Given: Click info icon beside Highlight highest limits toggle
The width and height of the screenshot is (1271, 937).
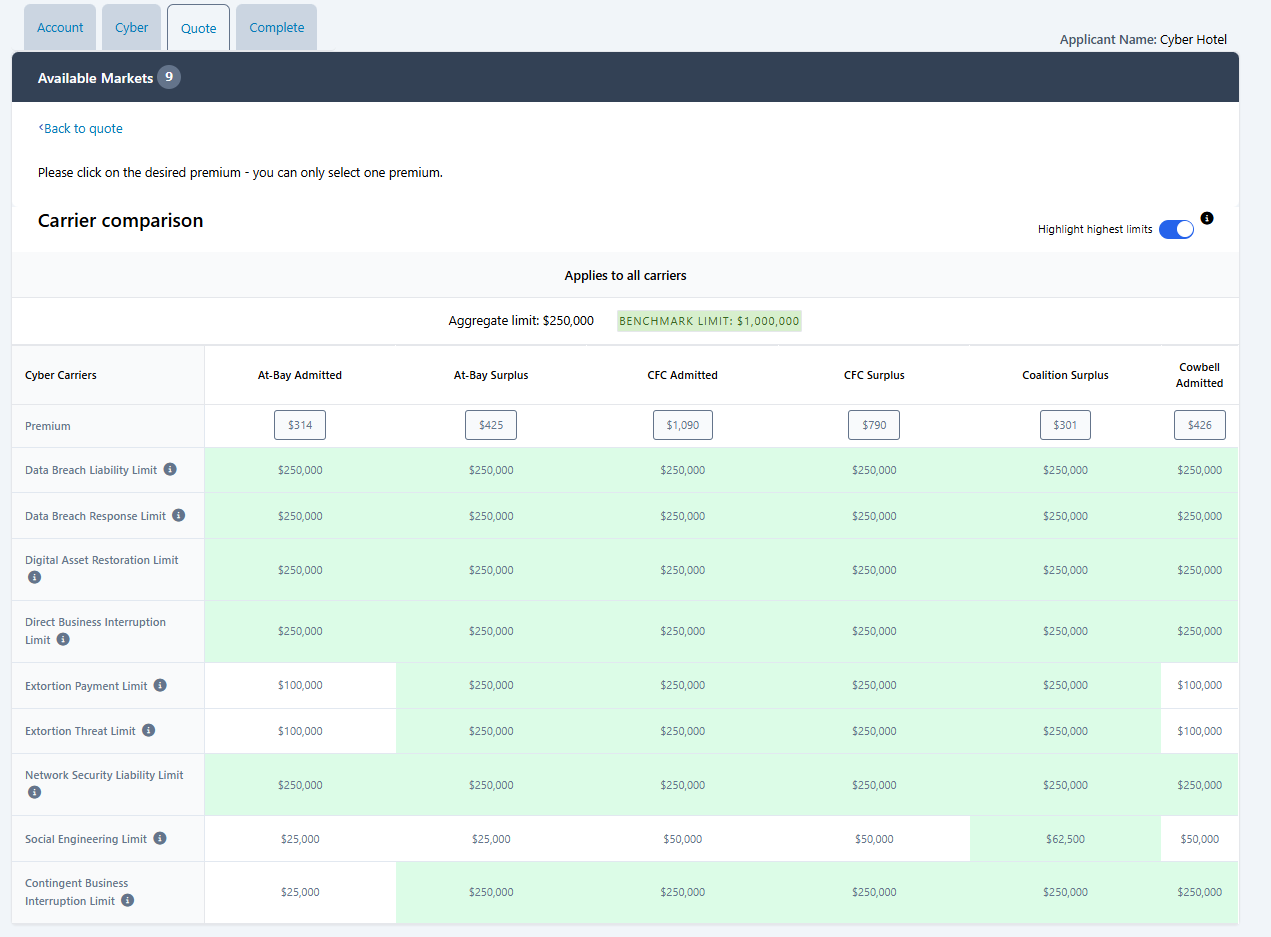Looking at the screenshot, I should tap(1207, 218).
